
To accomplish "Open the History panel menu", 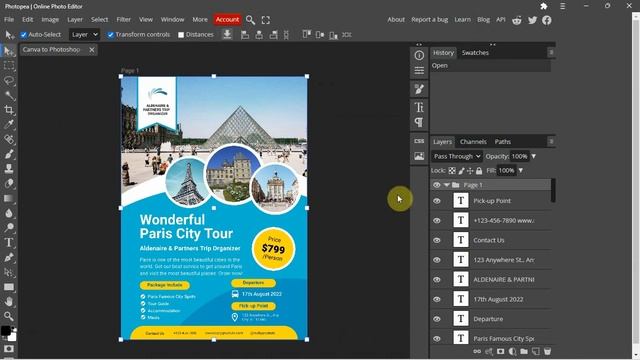I will coord(551,52).
